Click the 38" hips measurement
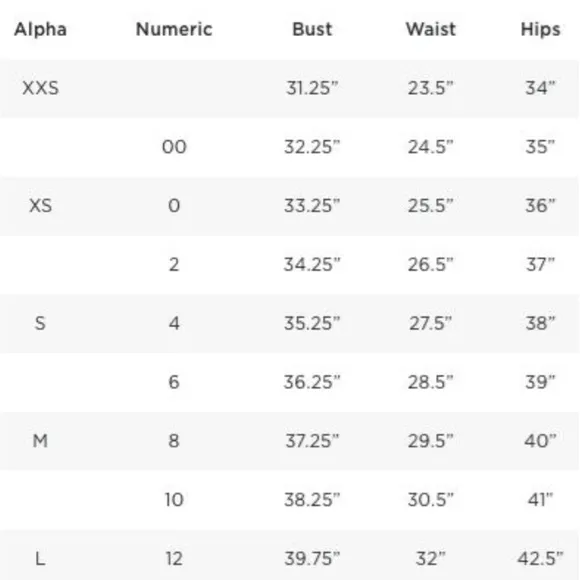The height and width of the screenshot is (580, 580). 540,323
